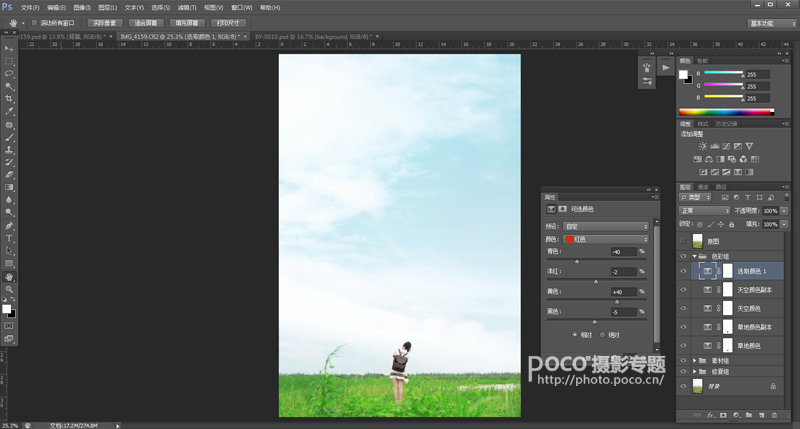Select the Zoom tool in the toolbox

[9, 289]
